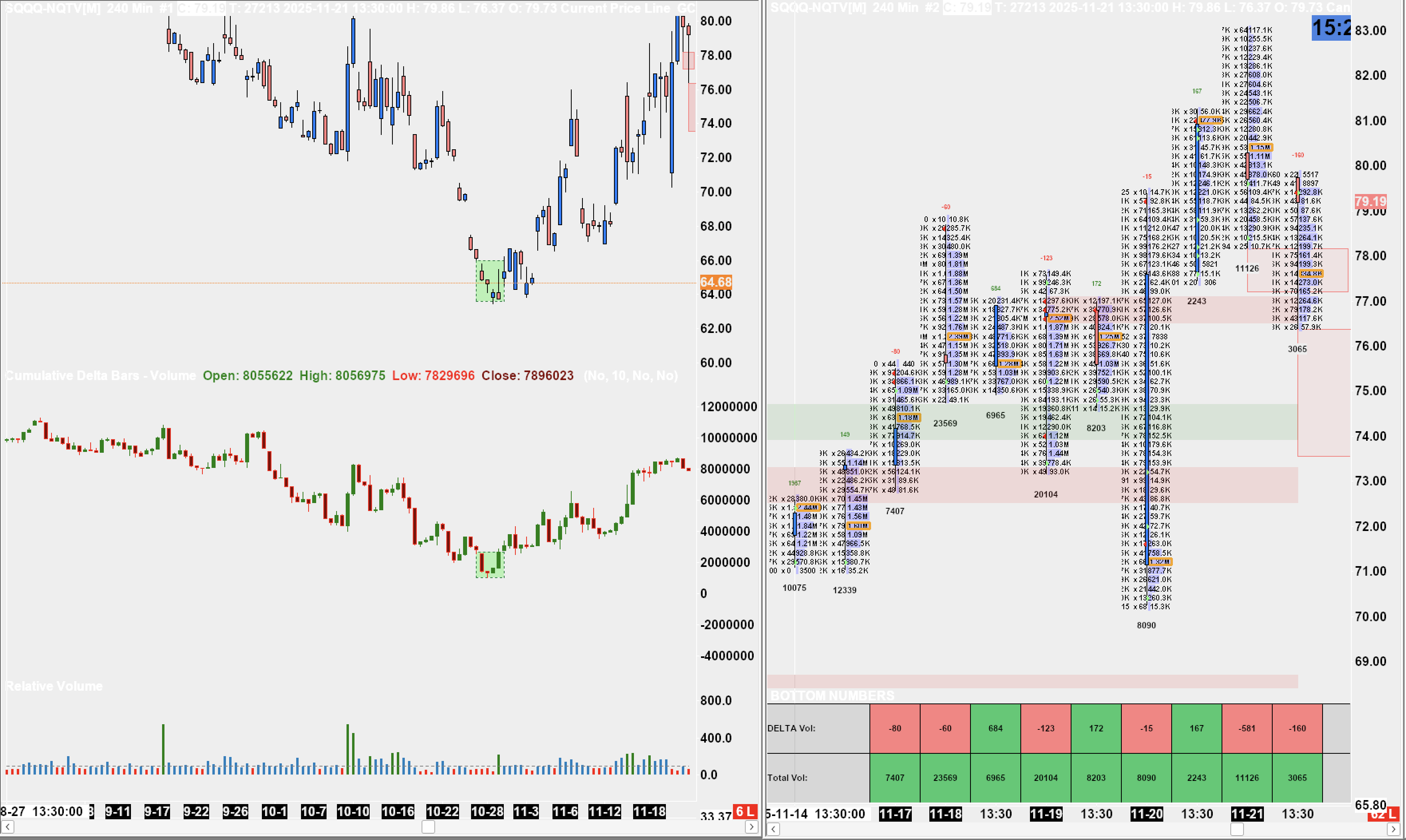Click chart #1 horizontal scrollbar thumb

point(428,827)
